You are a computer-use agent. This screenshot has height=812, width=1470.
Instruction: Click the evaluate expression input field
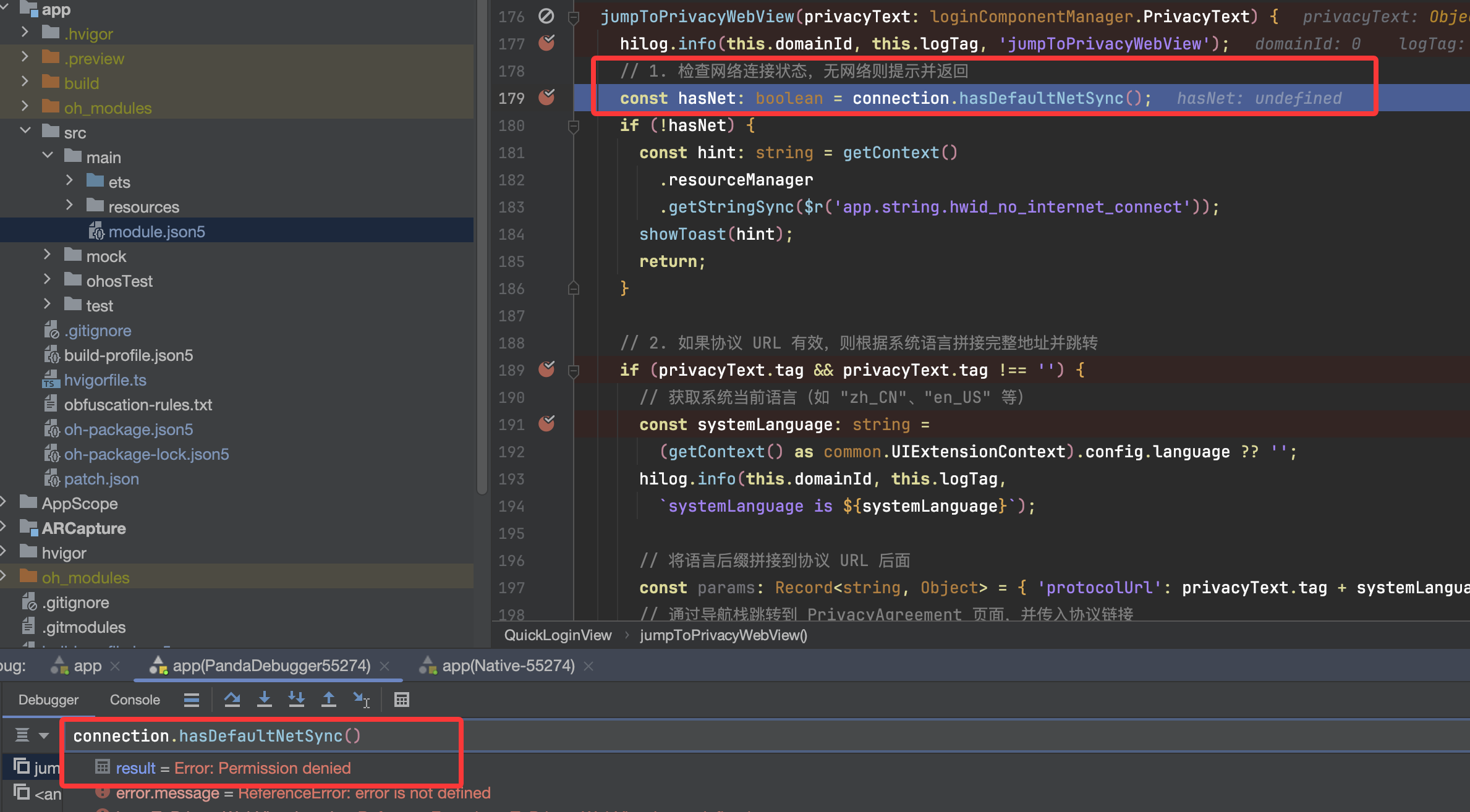767,735
